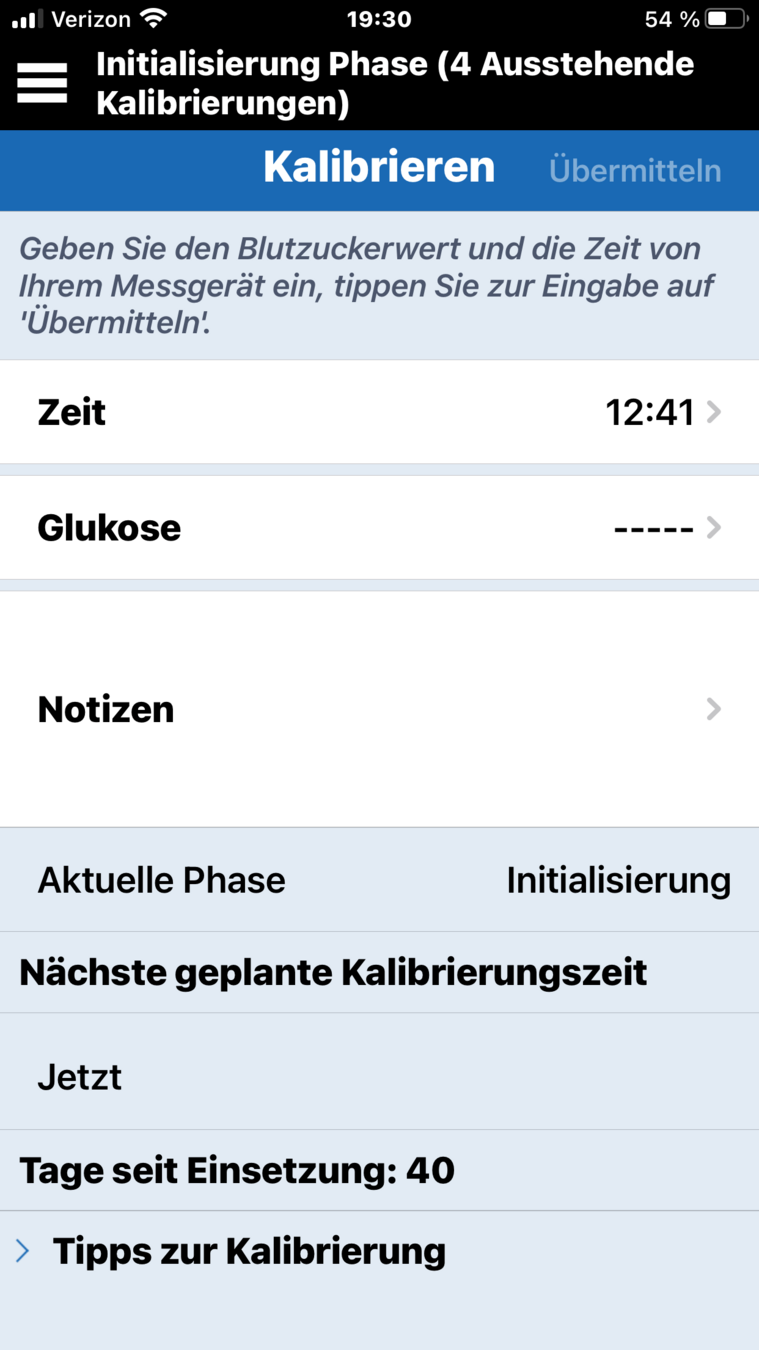Tap the chevron arrow in Notizen row
This screenshot has height=1350, width=759.
(x=713, y=709)
